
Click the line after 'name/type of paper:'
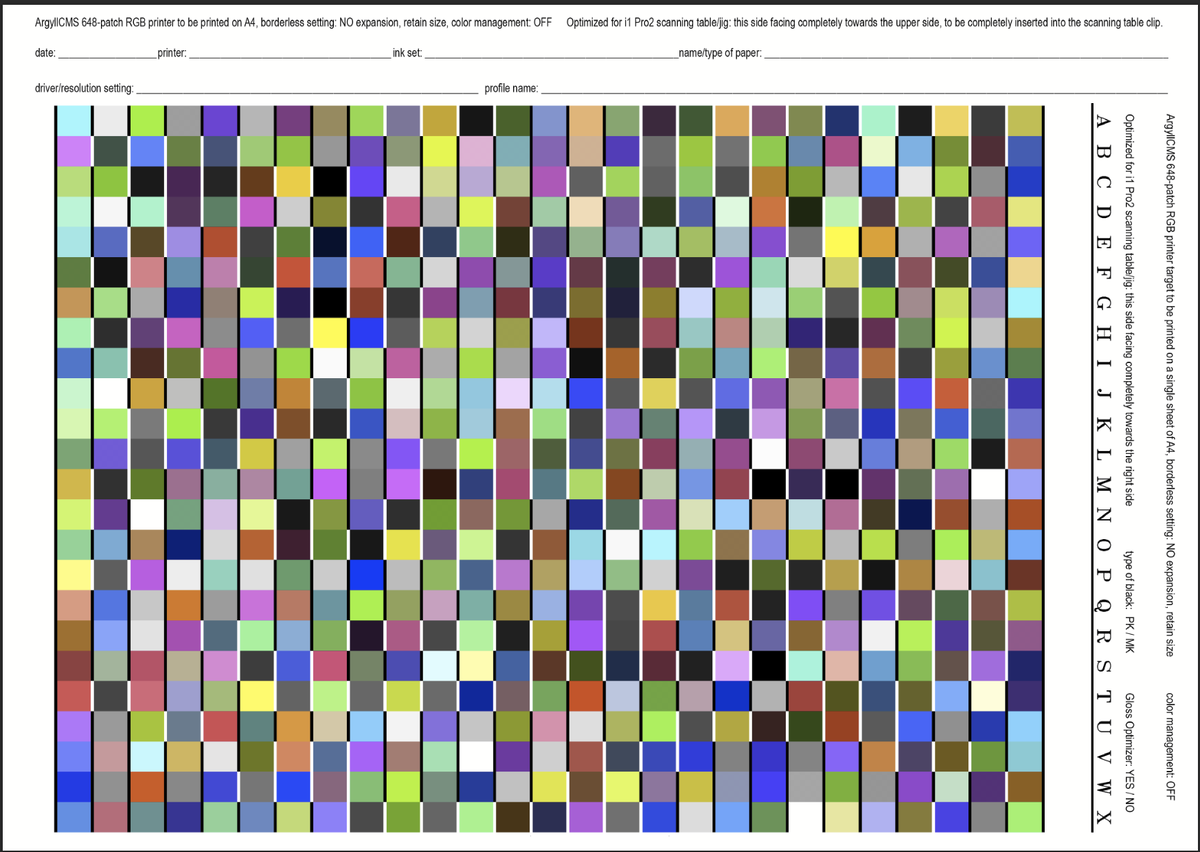tap(967, 53)
